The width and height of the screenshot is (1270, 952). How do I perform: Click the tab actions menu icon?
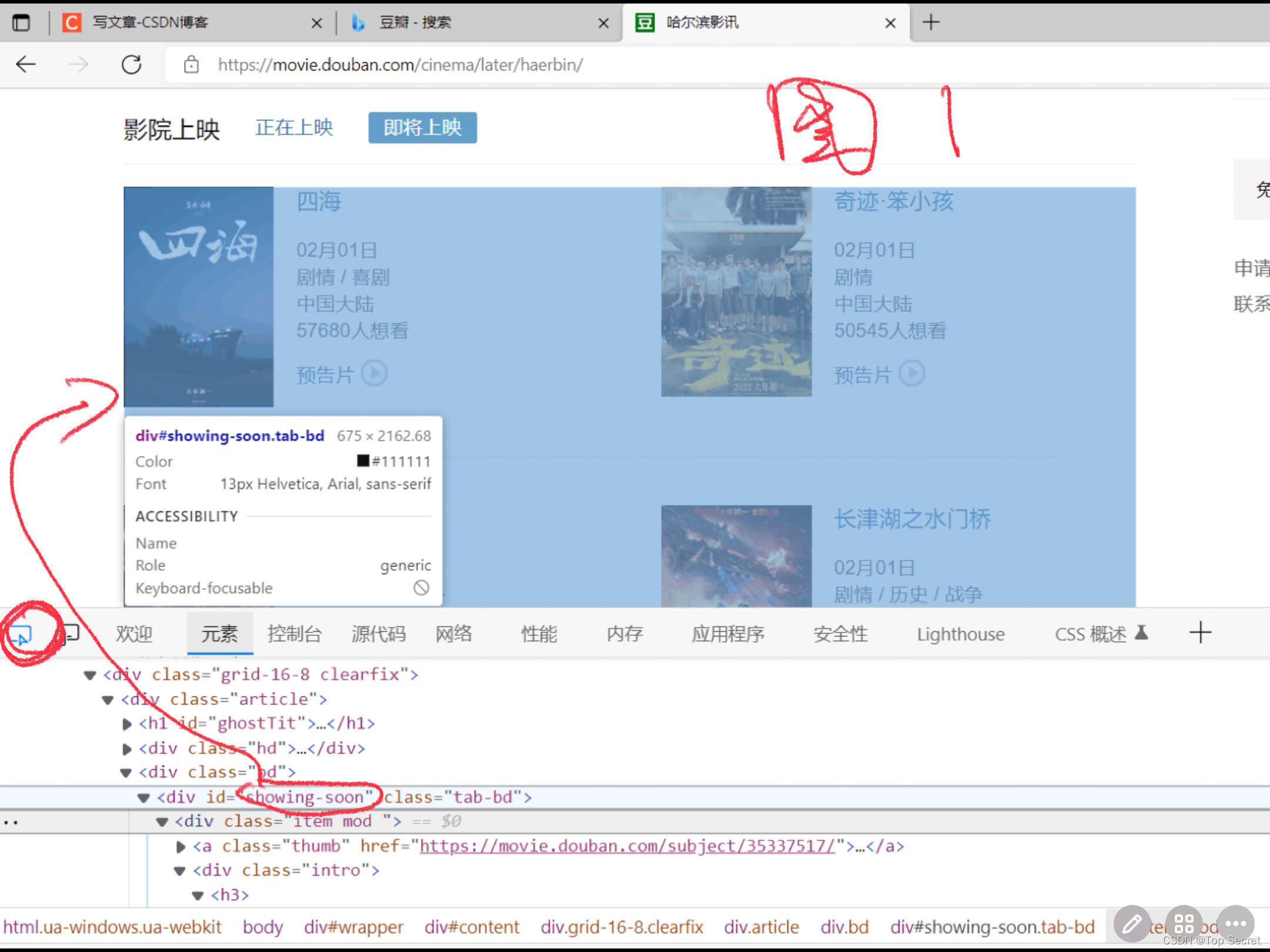pyautogui.click(x=21, y=23)
